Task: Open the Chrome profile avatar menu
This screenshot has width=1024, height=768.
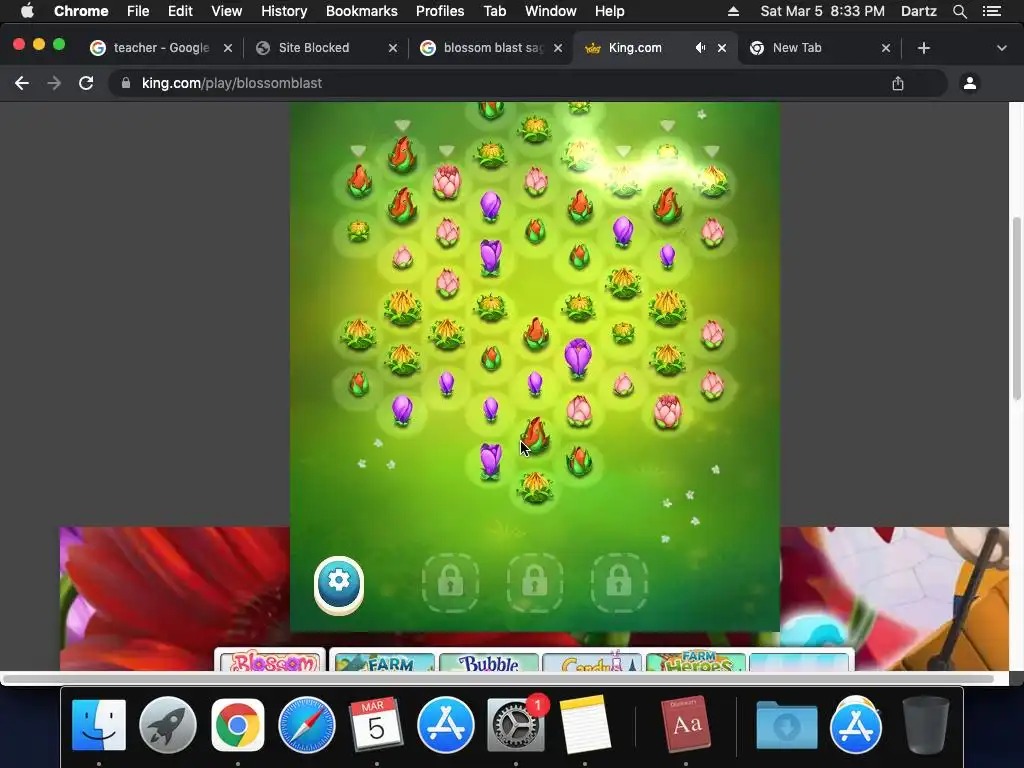Action: click(970, 83)
